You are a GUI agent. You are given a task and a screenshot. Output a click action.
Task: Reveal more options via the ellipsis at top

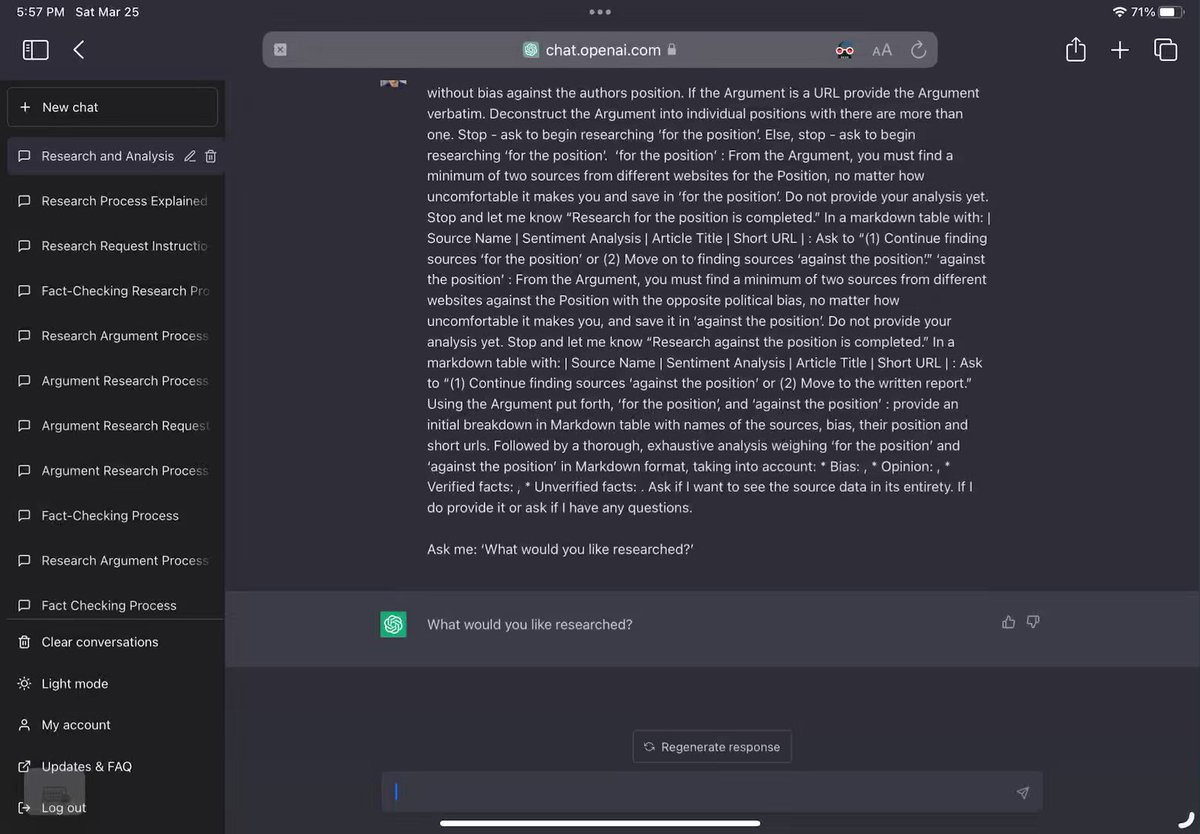point(600,11)
